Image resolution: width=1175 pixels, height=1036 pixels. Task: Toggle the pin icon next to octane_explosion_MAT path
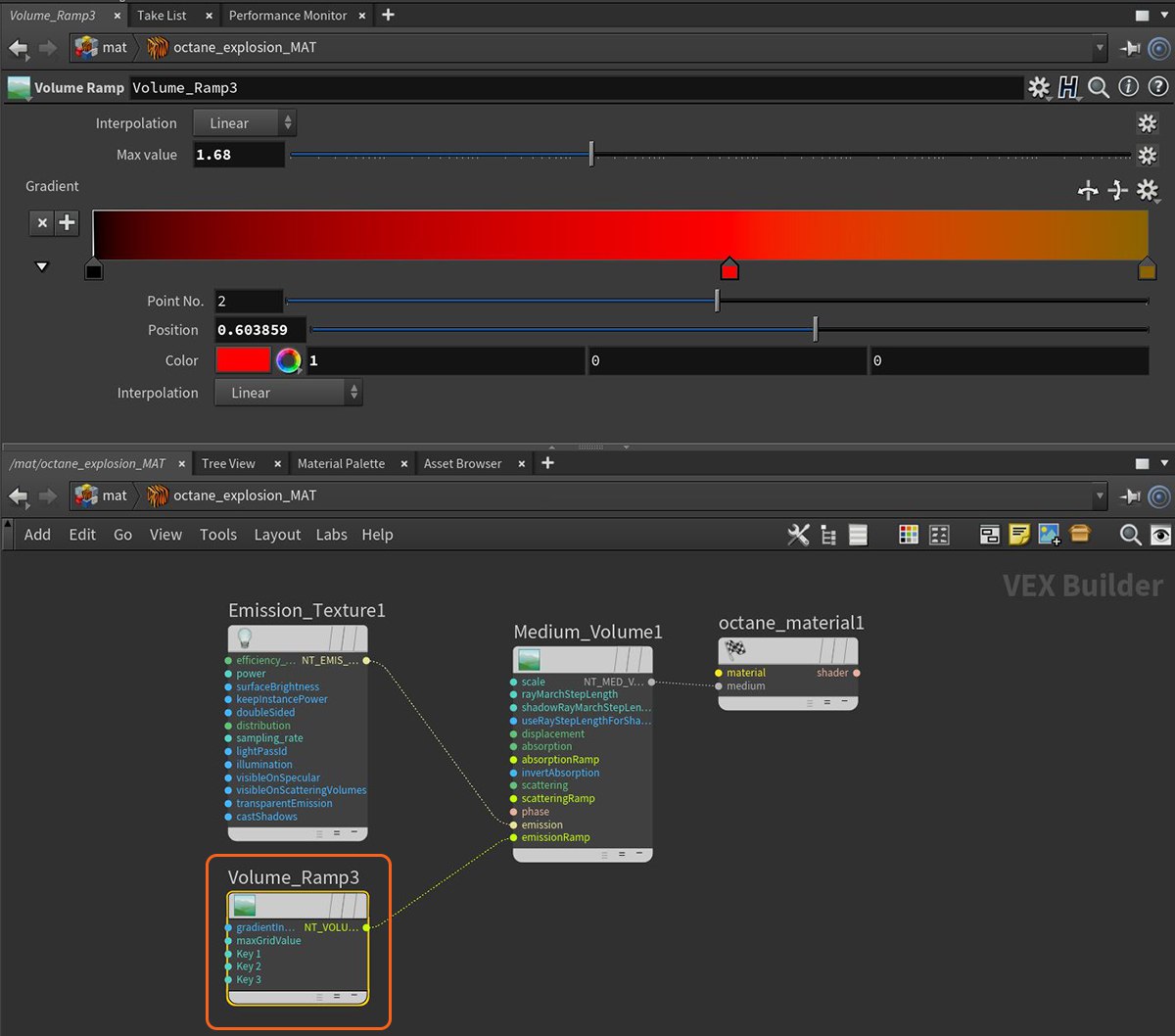pyautogui.click(x=1129, y=47)
